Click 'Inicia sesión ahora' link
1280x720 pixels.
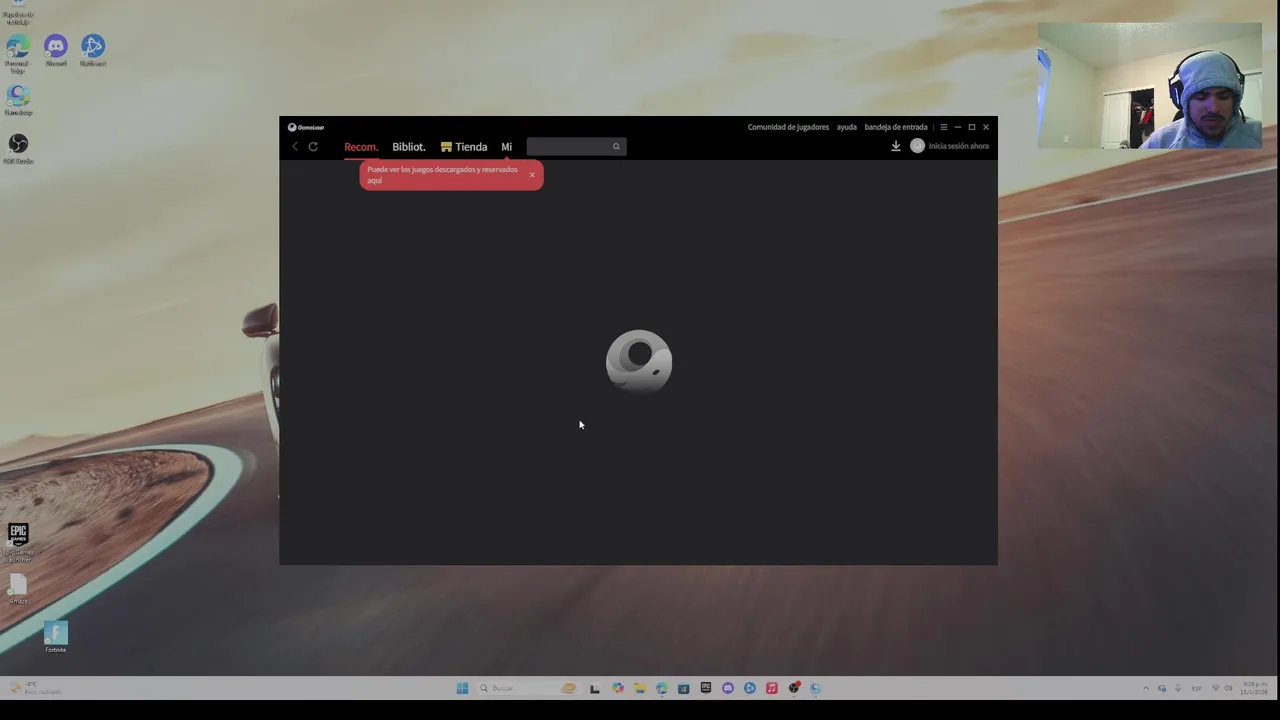(x=958, y=146)
